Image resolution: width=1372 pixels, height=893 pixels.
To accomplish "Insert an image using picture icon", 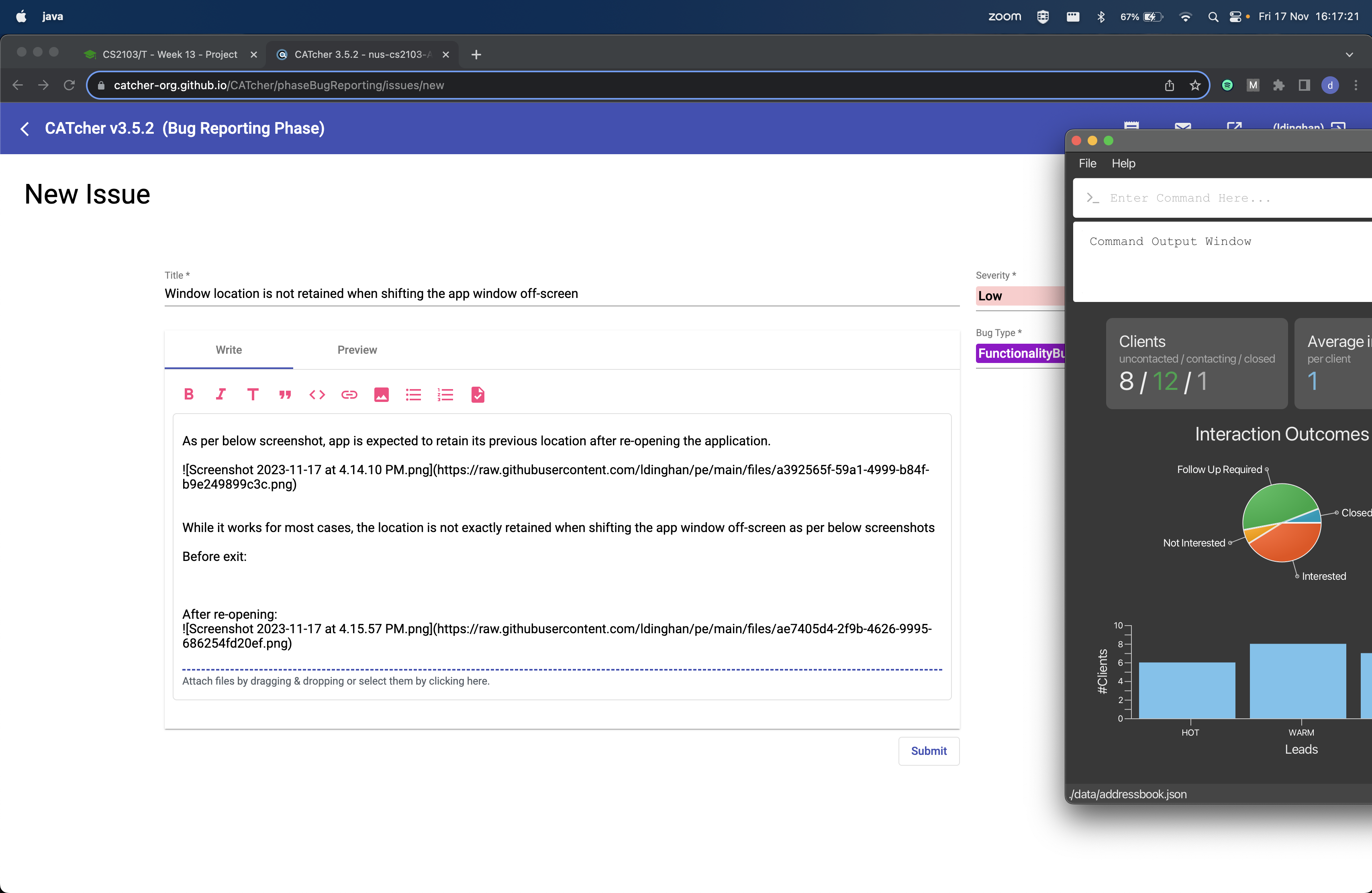I will click(381, 395).
